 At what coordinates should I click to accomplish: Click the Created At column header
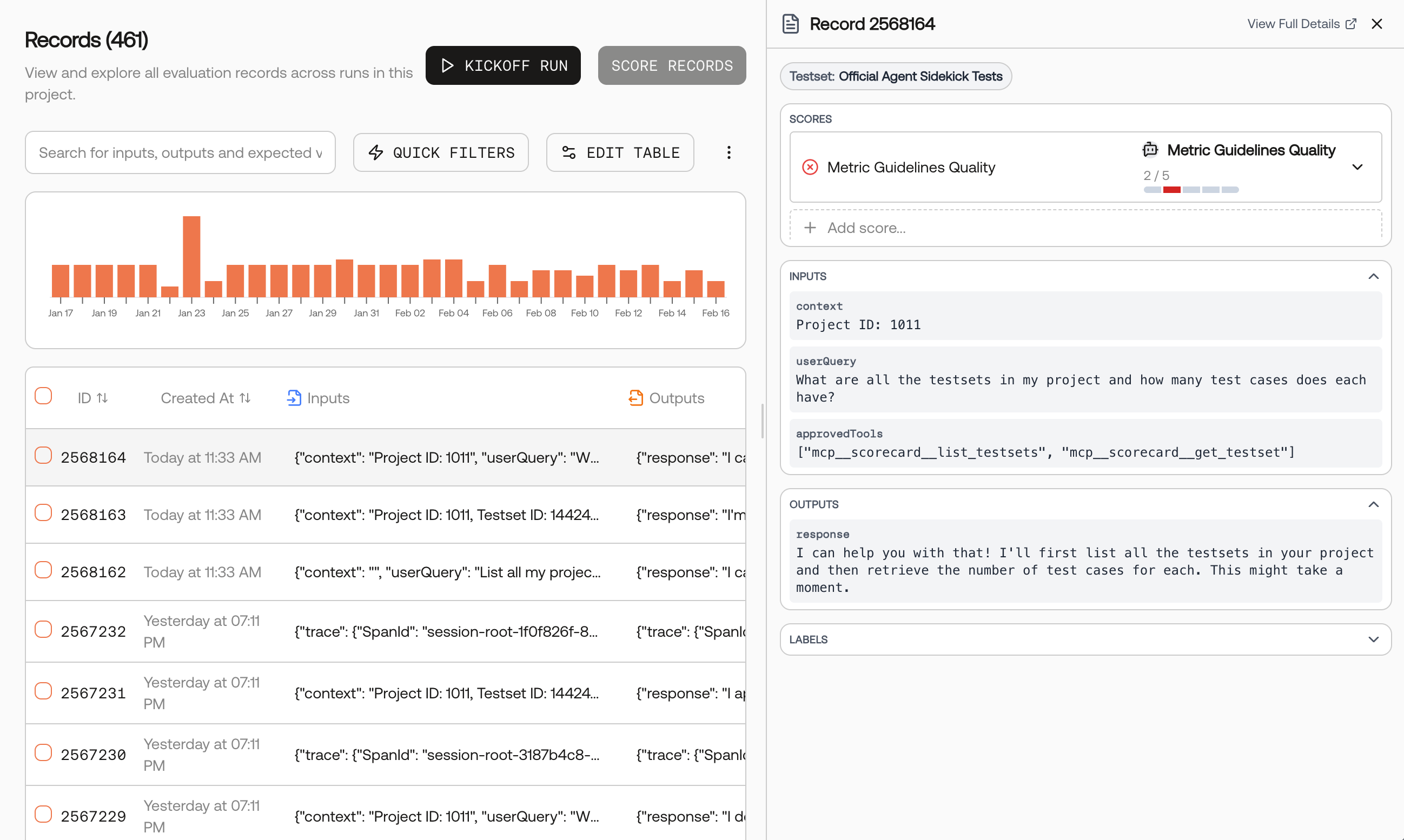pyautogui.click(x=206, y=398)
